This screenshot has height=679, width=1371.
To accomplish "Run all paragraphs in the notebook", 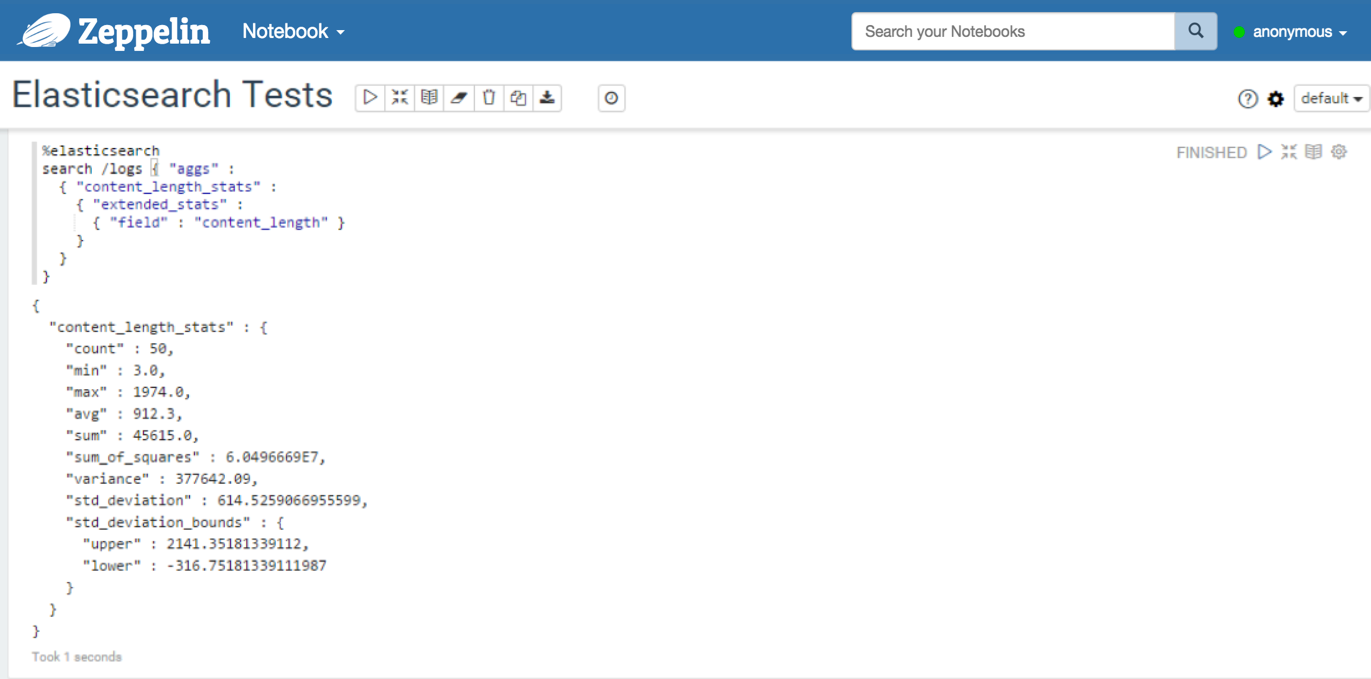I will pyautogui.click(x=370, y=98).
